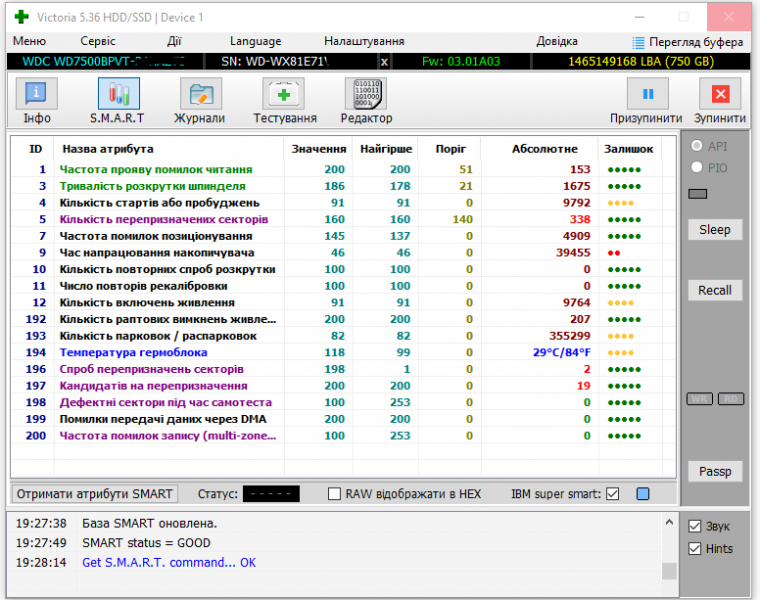The image size is (760, 600).
Task: Open the Налаштування menu
Action: (x=364, y=42)
